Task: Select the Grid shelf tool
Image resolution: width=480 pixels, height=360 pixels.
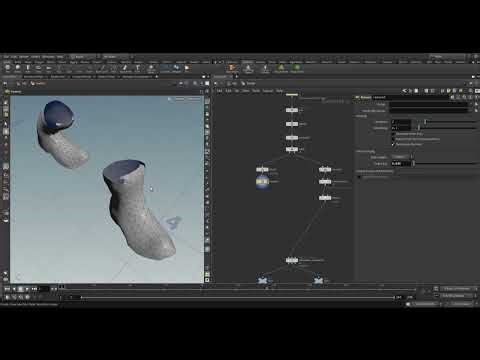Action: tap(49, 68)
